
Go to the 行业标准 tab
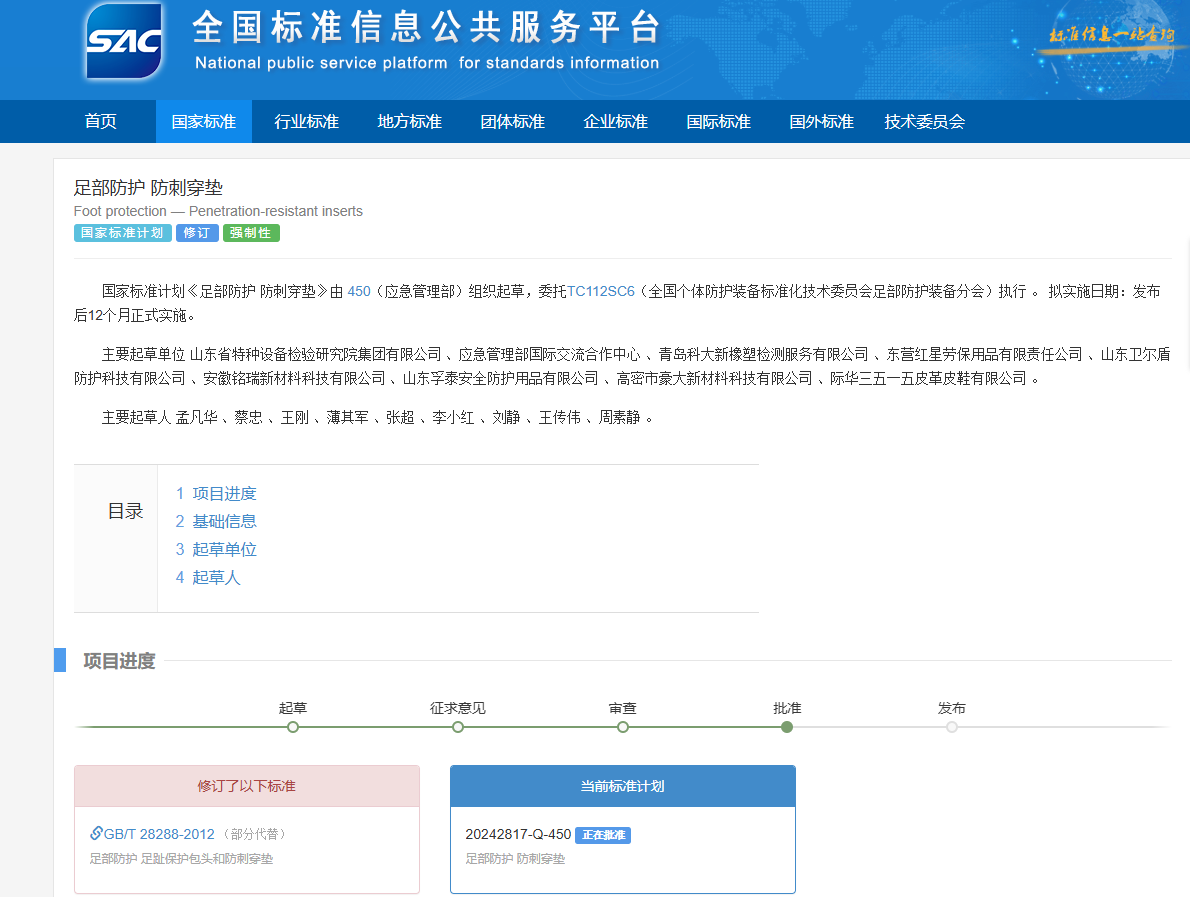[x=307, y=121]
